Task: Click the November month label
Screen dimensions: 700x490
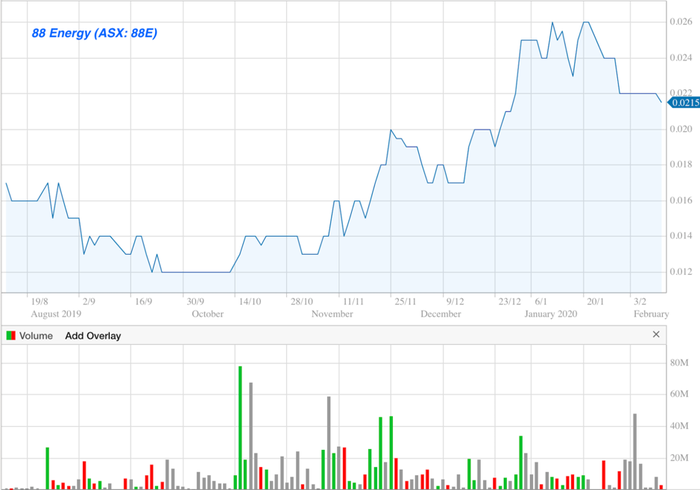Action: tap(332, 314)
